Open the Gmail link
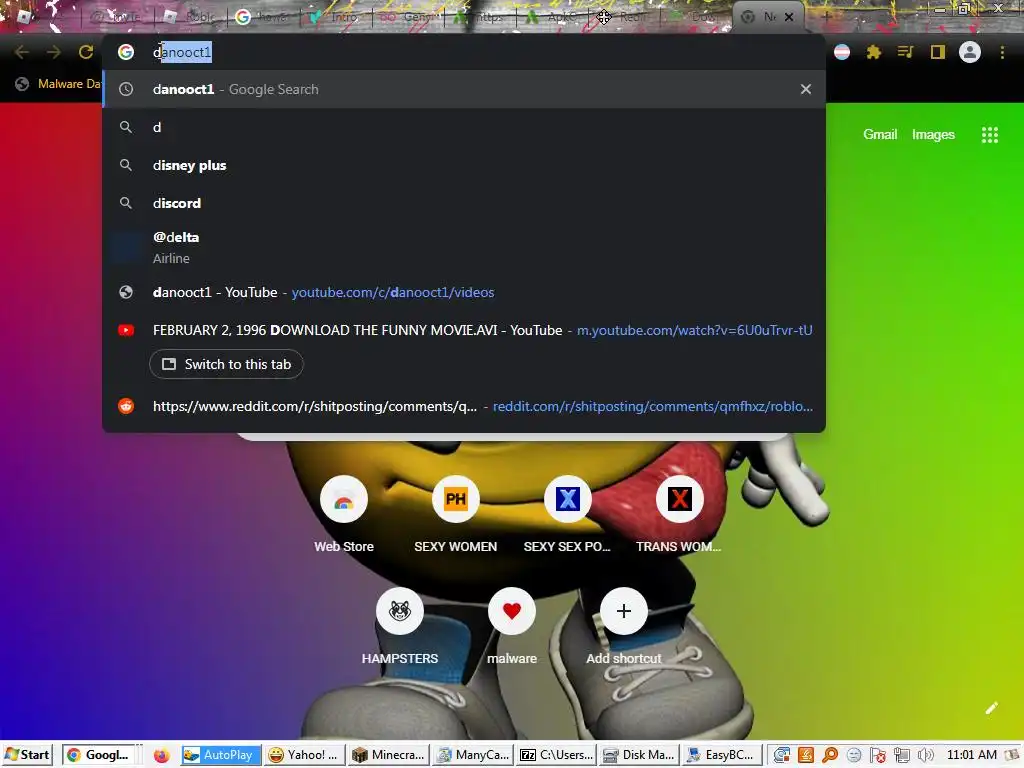Screen dimensions: 1024x768 point(880,135)
